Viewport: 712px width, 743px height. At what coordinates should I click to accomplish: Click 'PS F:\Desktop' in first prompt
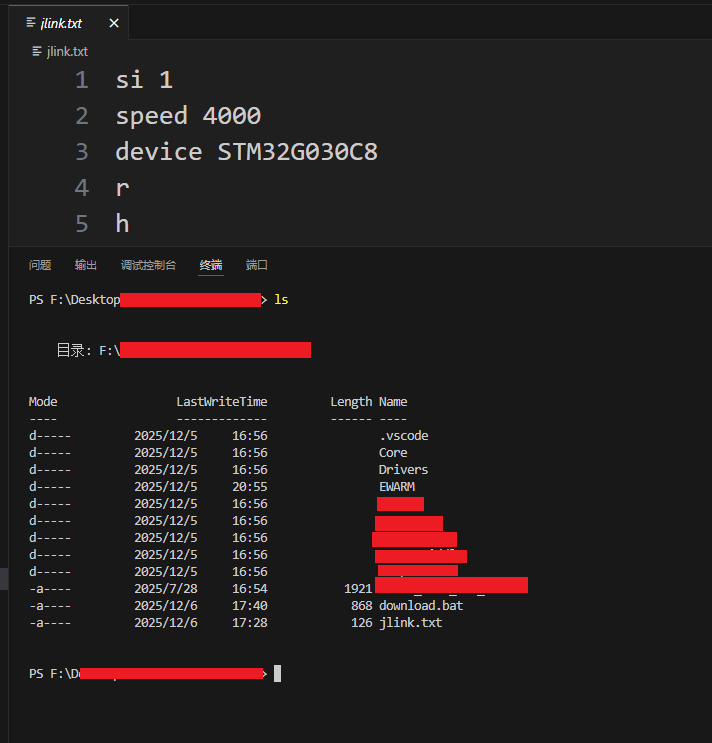coord(74,299)
